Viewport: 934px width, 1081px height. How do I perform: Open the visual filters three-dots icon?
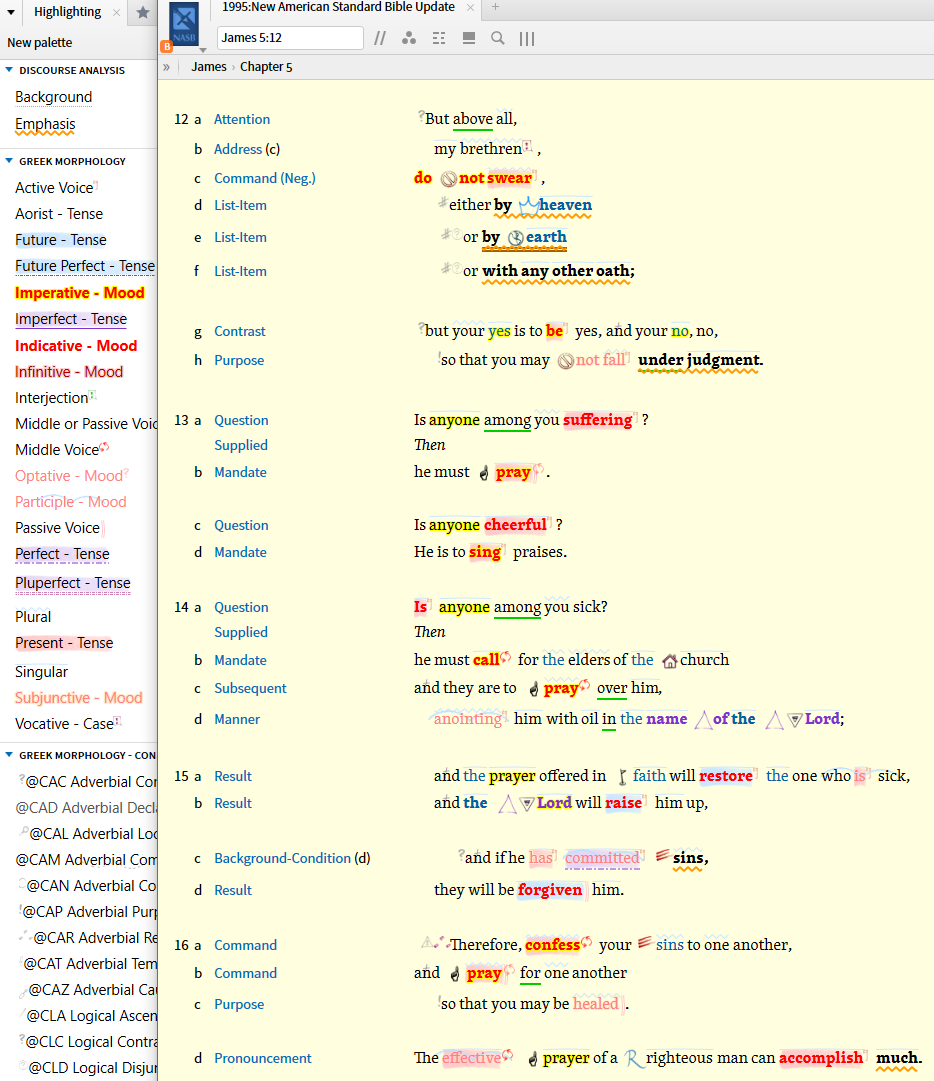(409, 39)
